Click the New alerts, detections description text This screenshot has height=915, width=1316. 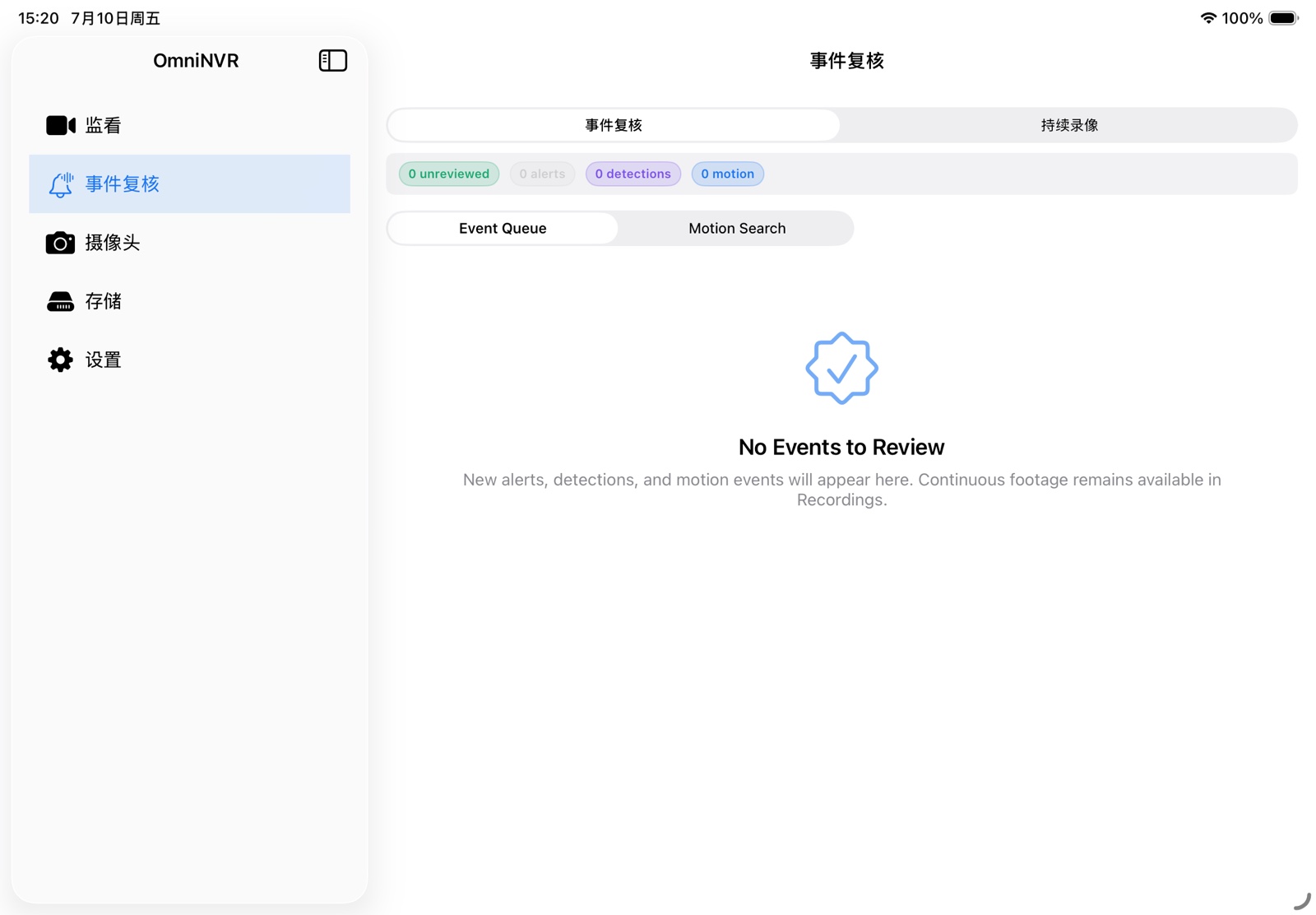(x=841, y=490)
